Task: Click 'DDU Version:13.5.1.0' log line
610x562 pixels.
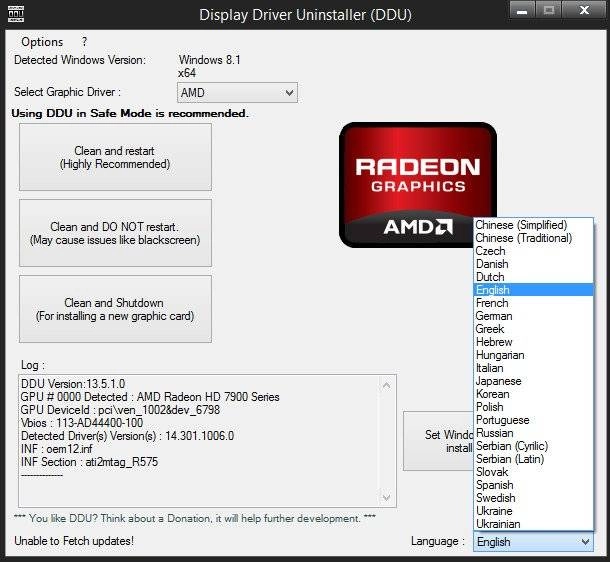Action: pos(73,384)
